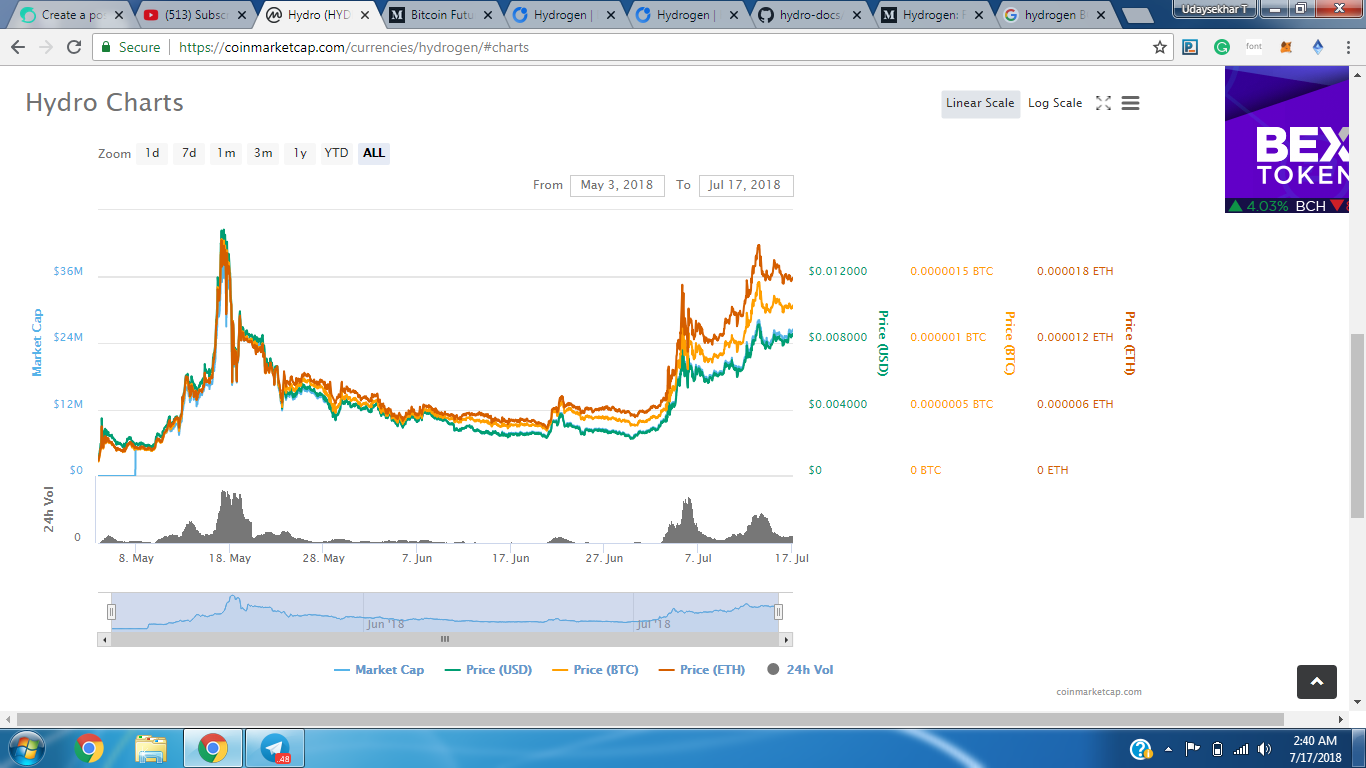Open Action Center flag icon
The image size is (1366, 768).
[1193, 749]
